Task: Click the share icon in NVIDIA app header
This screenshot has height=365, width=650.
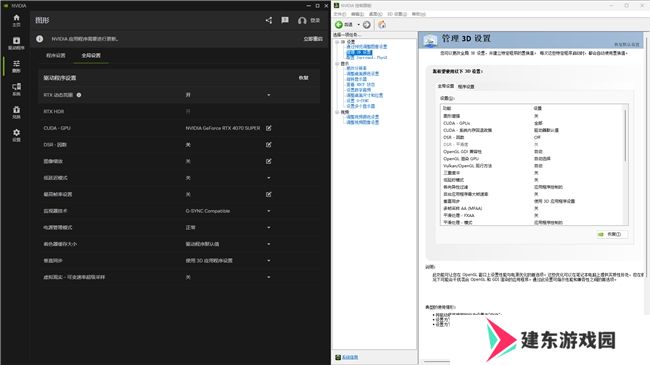Action: [269, 20]
